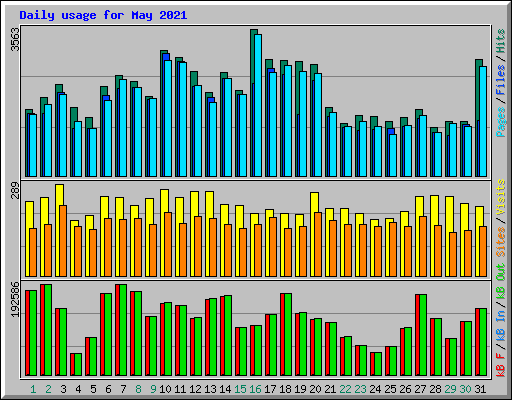Click the 'Hits' legend label
Viewport: 512px width, 400px height.
(x=501, y=41)
